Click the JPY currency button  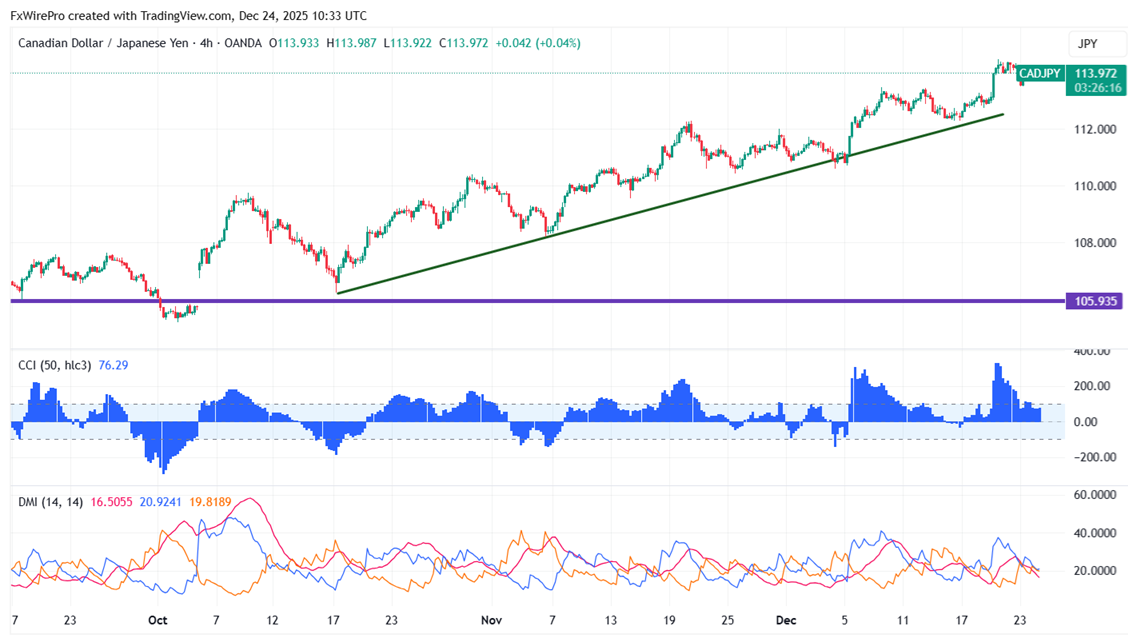[1096, 44]
